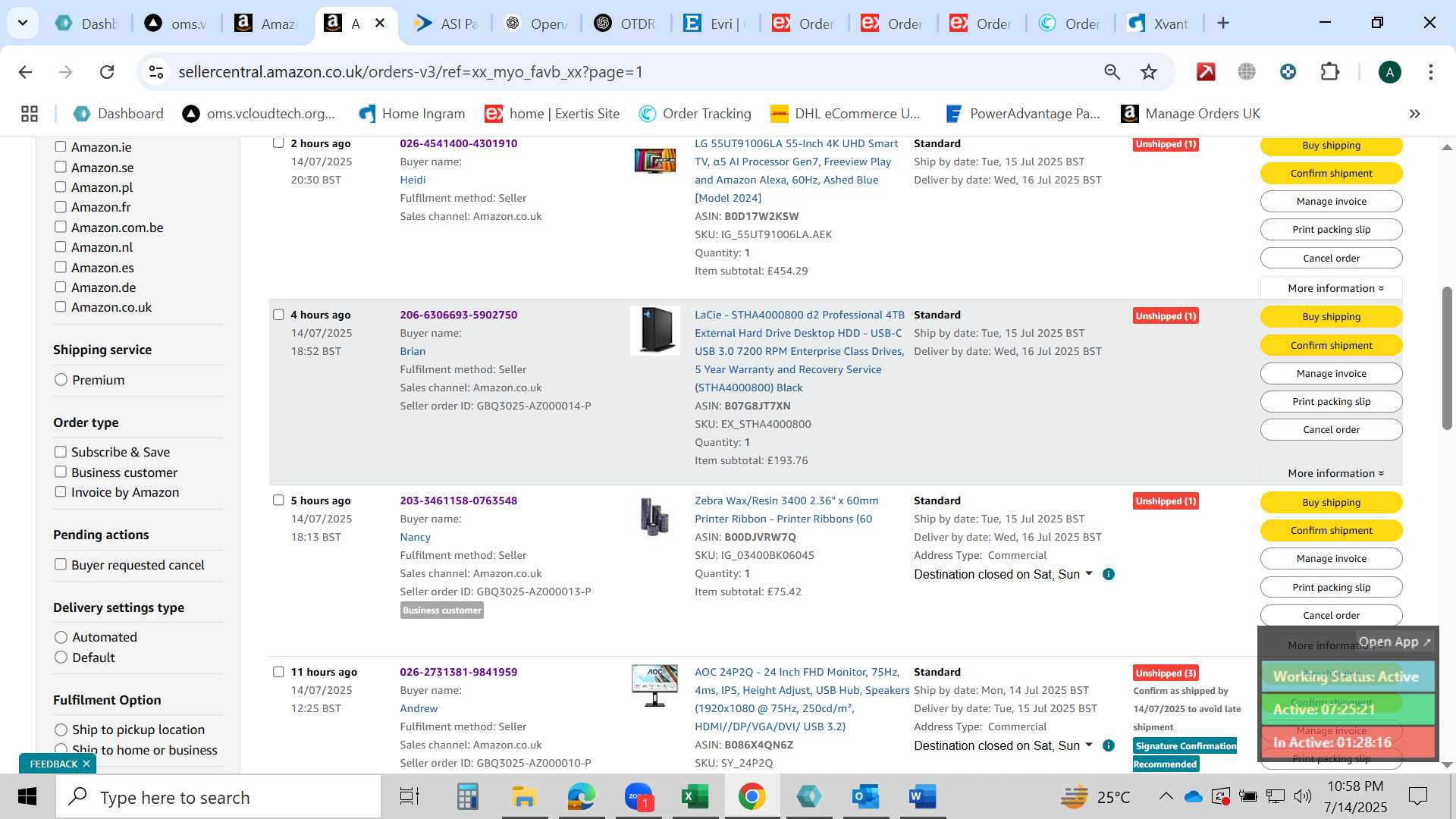
Task: Click the LG TV product thumbnail
Action: pyautogui.click(x=655, y=160)
